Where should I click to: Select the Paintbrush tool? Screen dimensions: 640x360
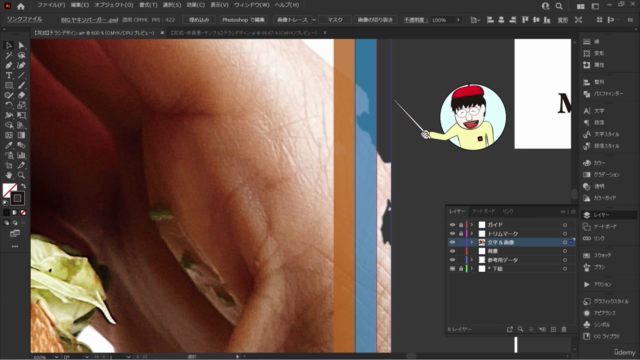point(21,85)
